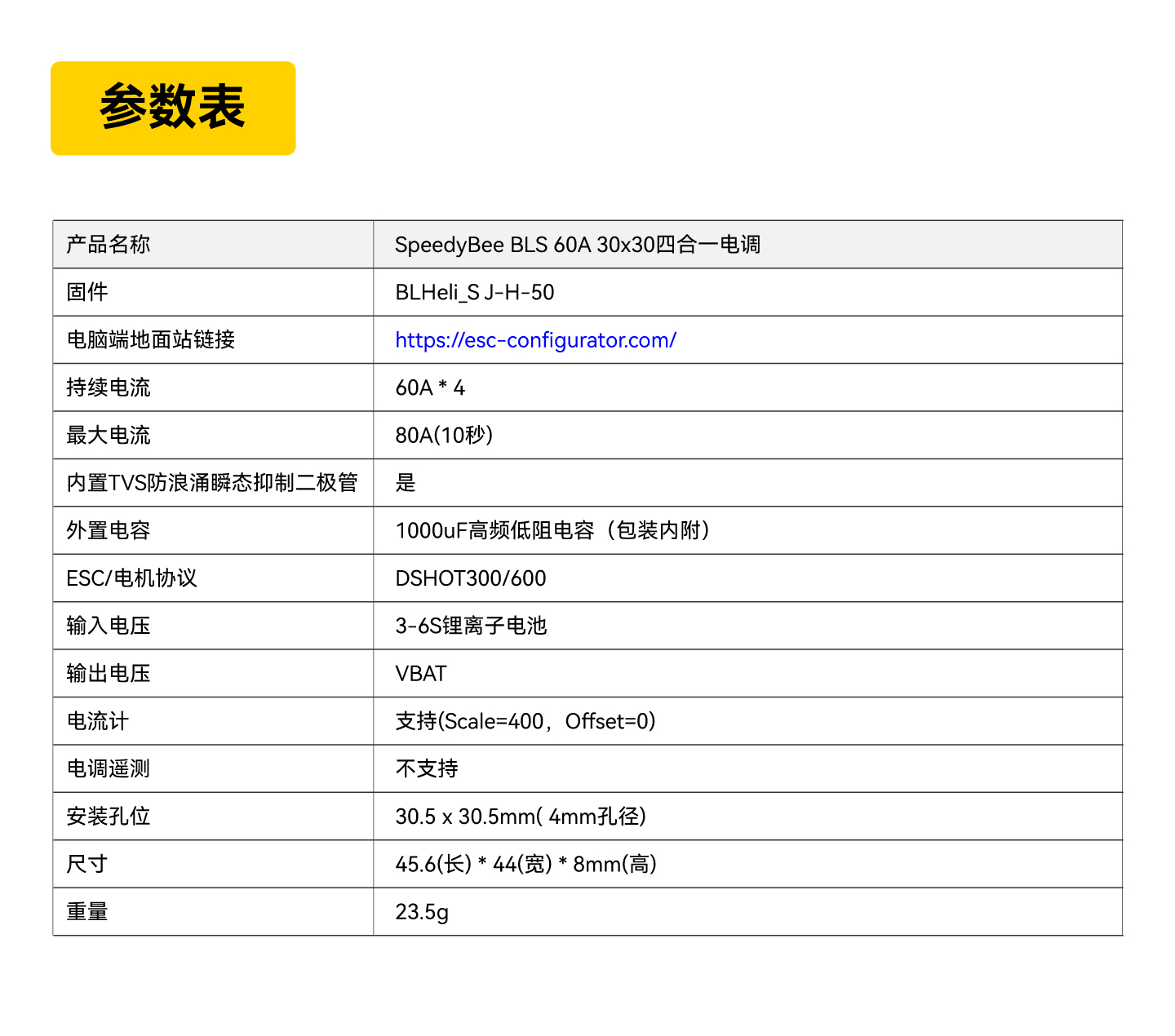Select the 45.6(长) * 44(宽) * 8mm(高) value

coord(525,865)
